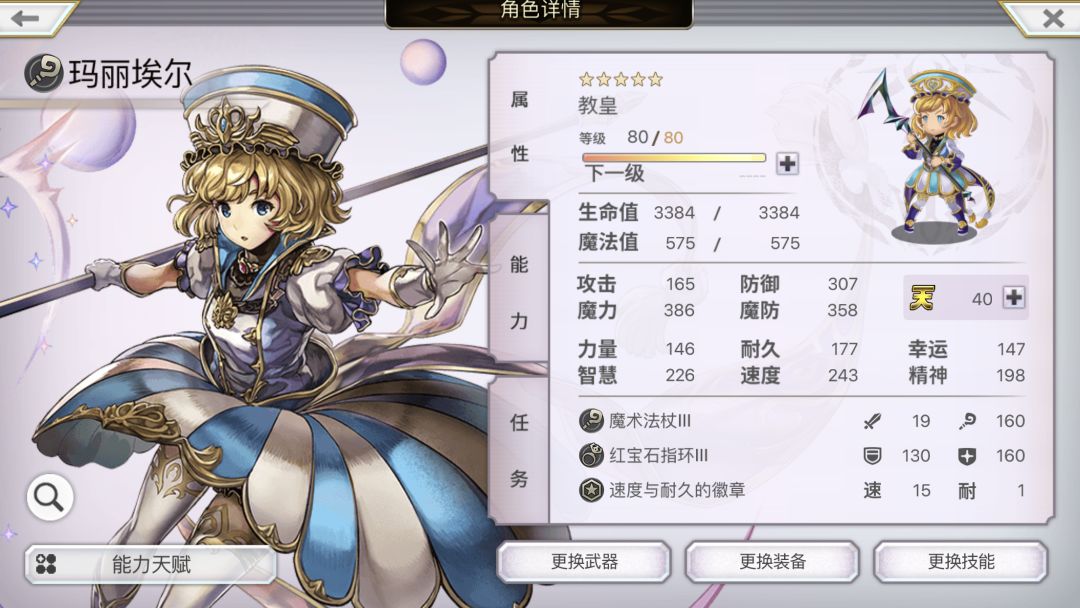
Task: Click the level experience progress bar
Action: pos(674,158)
